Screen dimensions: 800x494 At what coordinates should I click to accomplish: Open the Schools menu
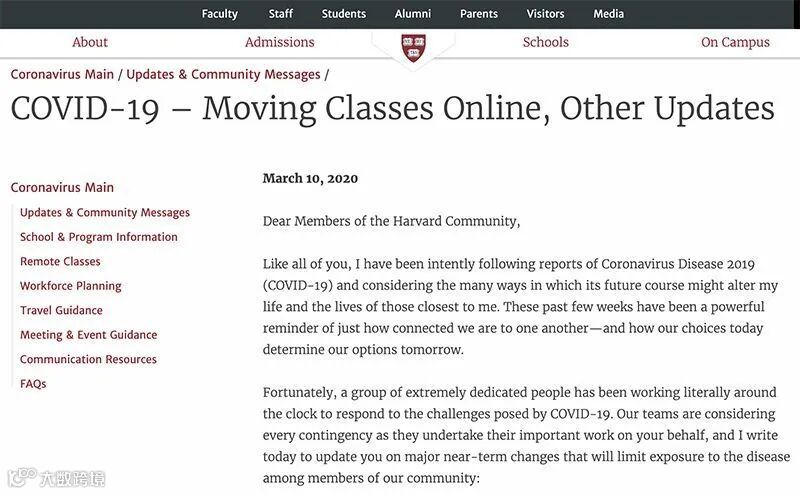(546, 42)
